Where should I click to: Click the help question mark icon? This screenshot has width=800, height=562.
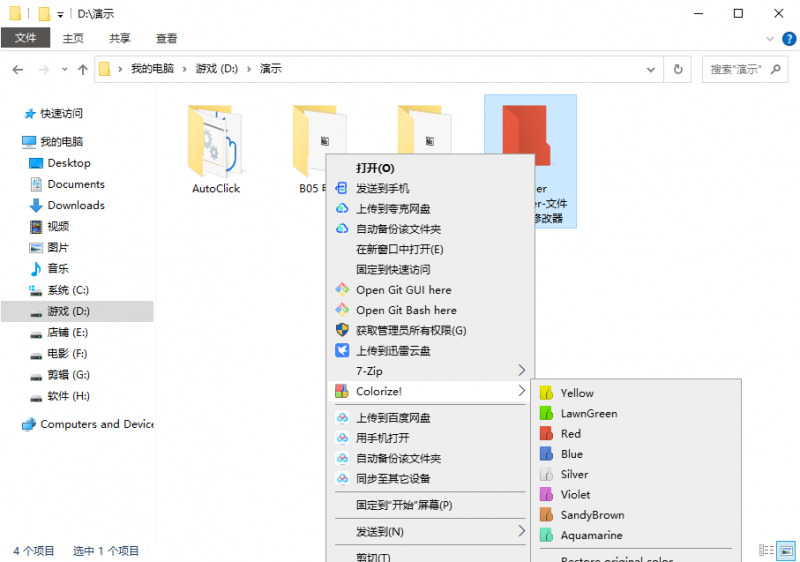click(x=789, y=39)
